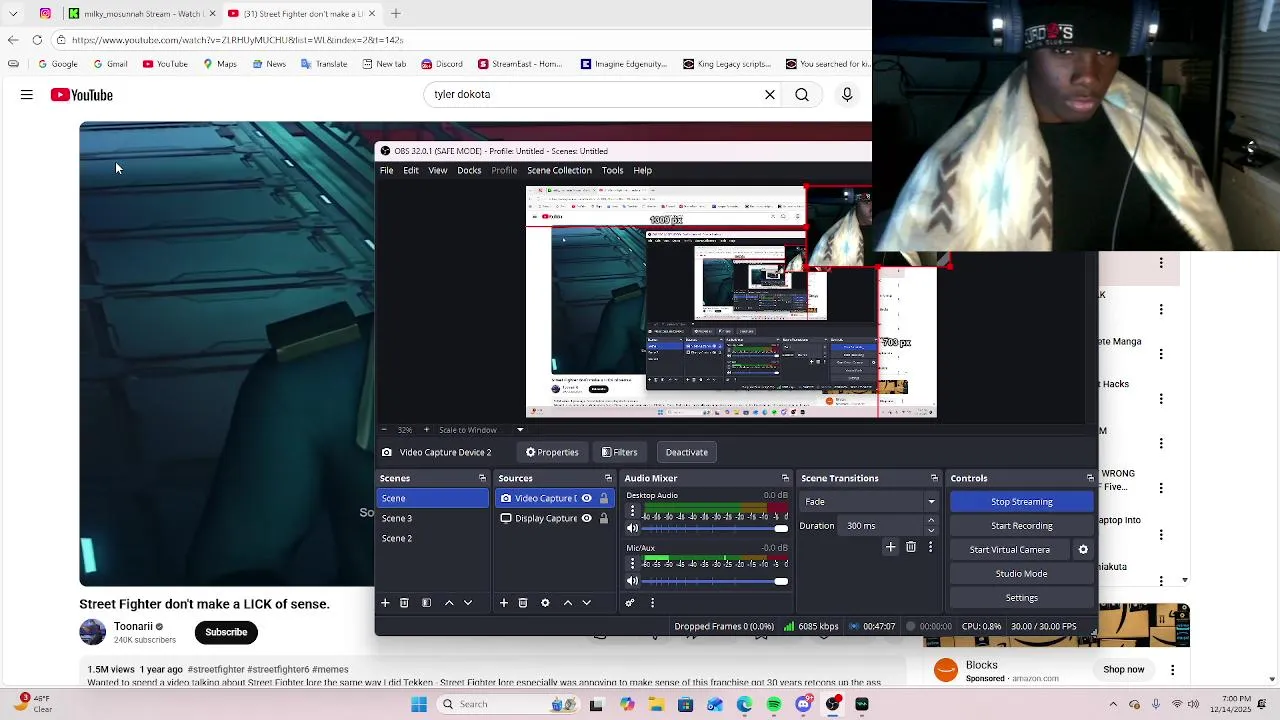Toggle the Studio Mode button

1021,574
